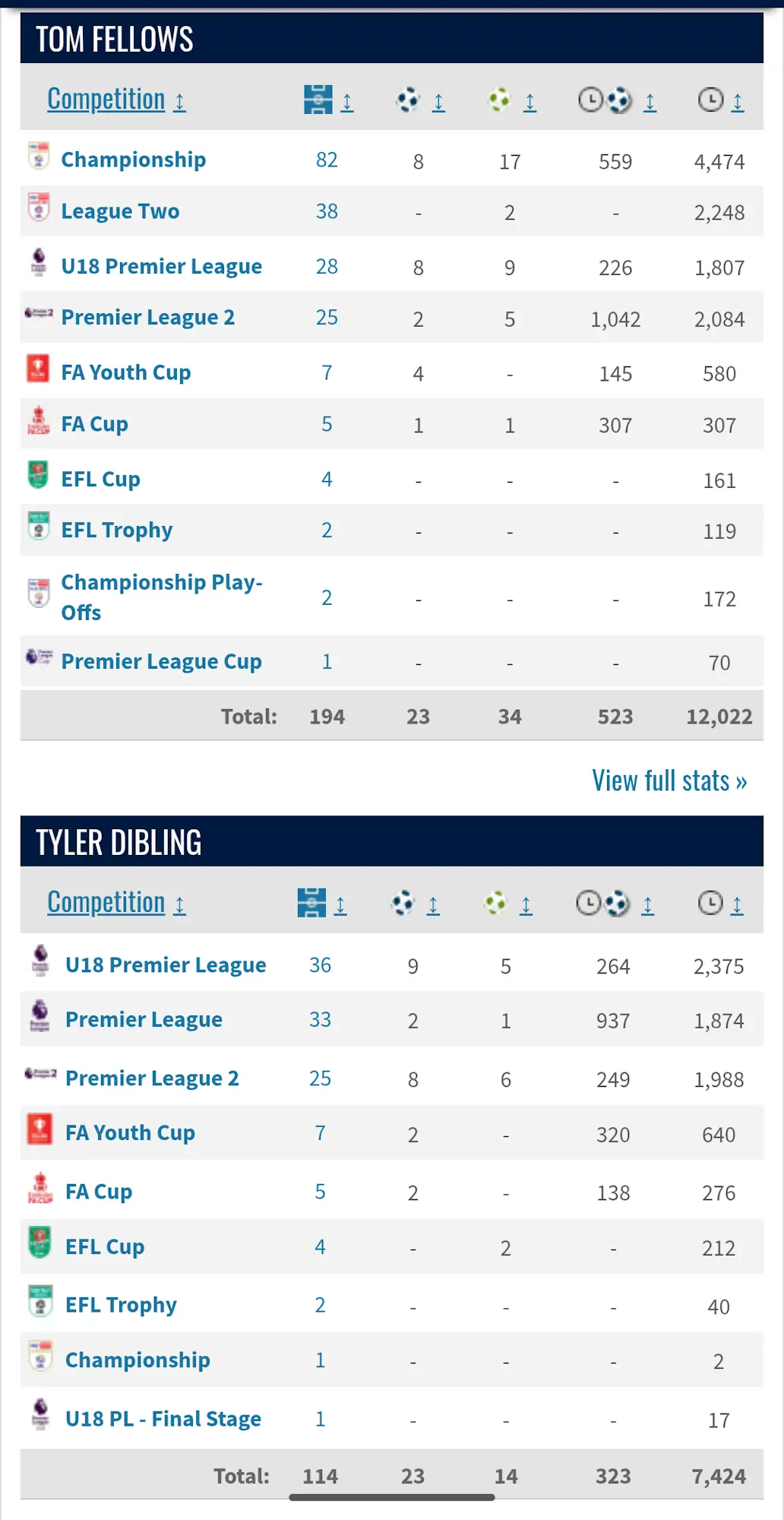Click the Premier League Cup logo icon

pos(39,657)
